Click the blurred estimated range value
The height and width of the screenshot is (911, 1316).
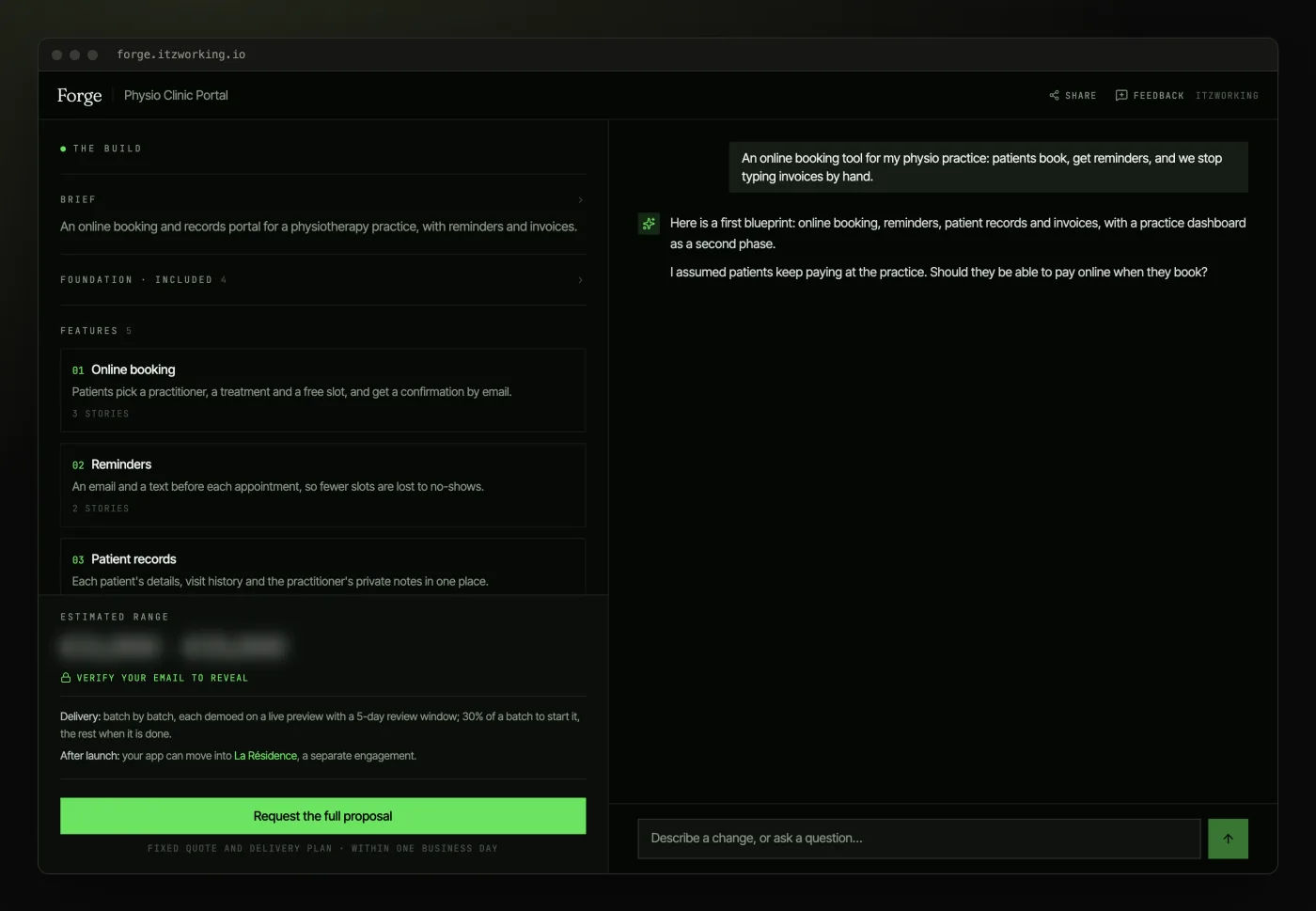pos(172,647)
